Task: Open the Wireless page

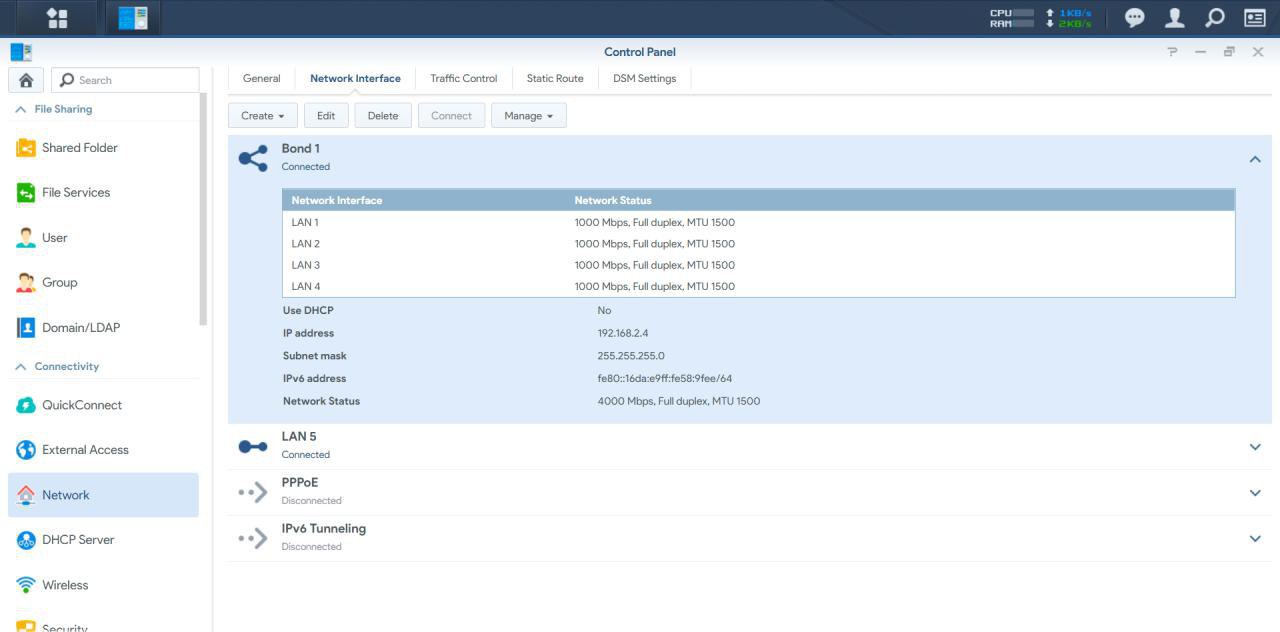Action: 104,585
